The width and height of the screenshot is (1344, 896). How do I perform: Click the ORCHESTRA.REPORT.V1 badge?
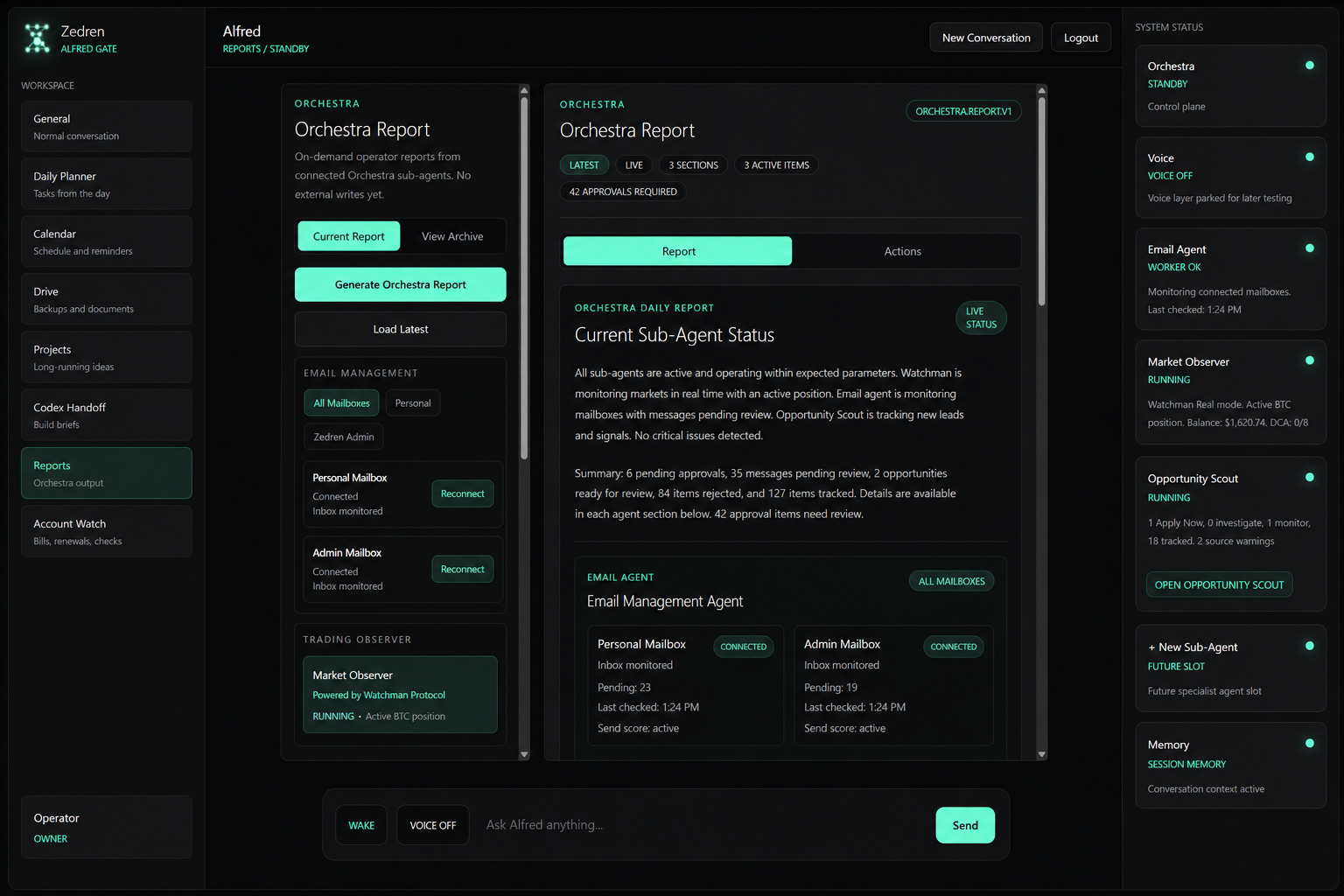click(x=963, y=111)
